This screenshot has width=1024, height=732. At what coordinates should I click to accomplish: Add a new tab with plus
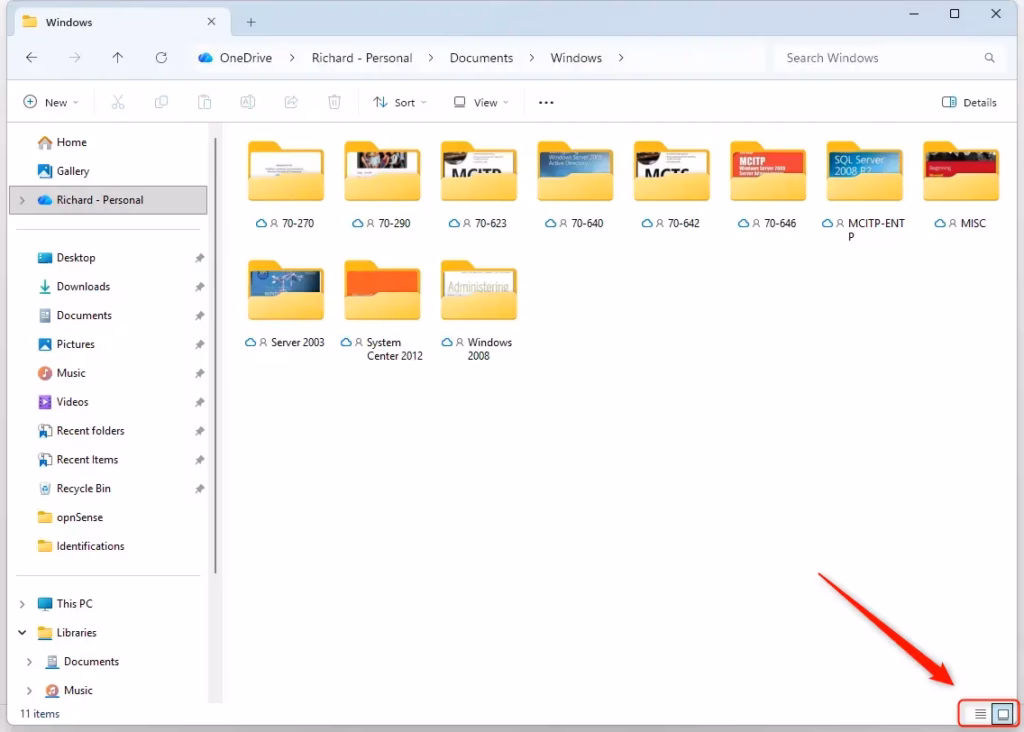click(251, 22)
